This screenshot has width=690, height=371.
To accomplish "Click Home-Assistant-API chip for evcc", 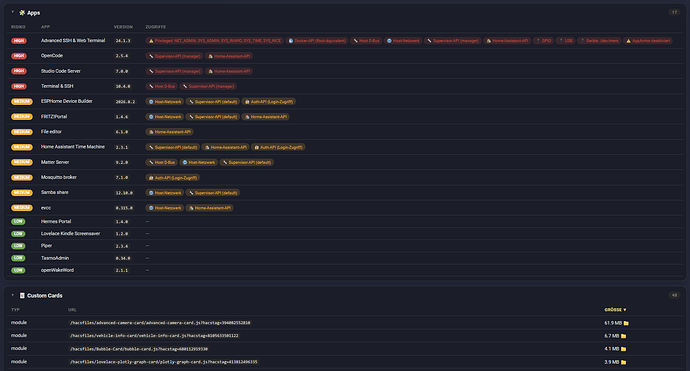I will tap(209, 208).
